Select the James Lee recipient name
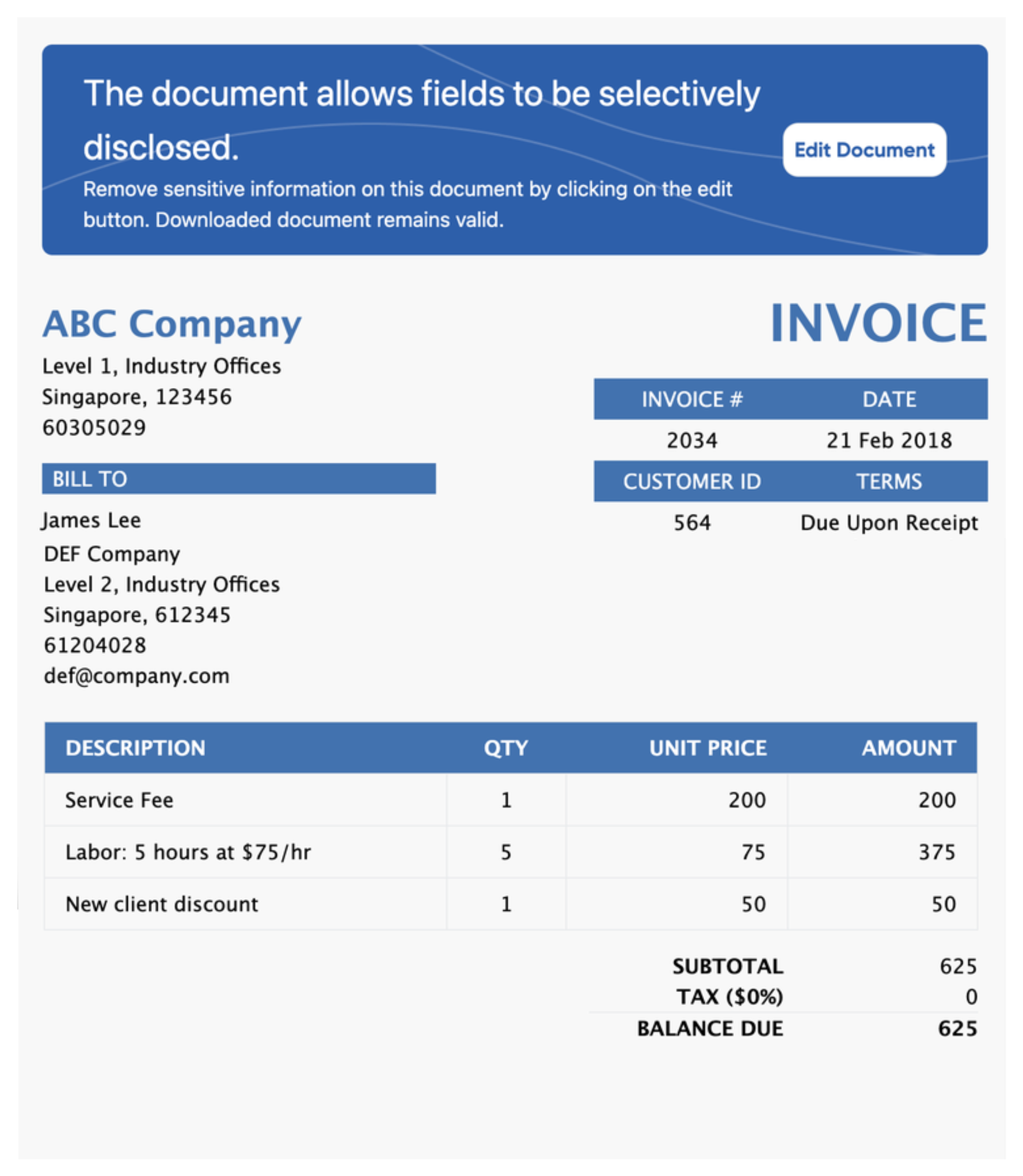The image size is (1023, 1176). click(90, 520)
